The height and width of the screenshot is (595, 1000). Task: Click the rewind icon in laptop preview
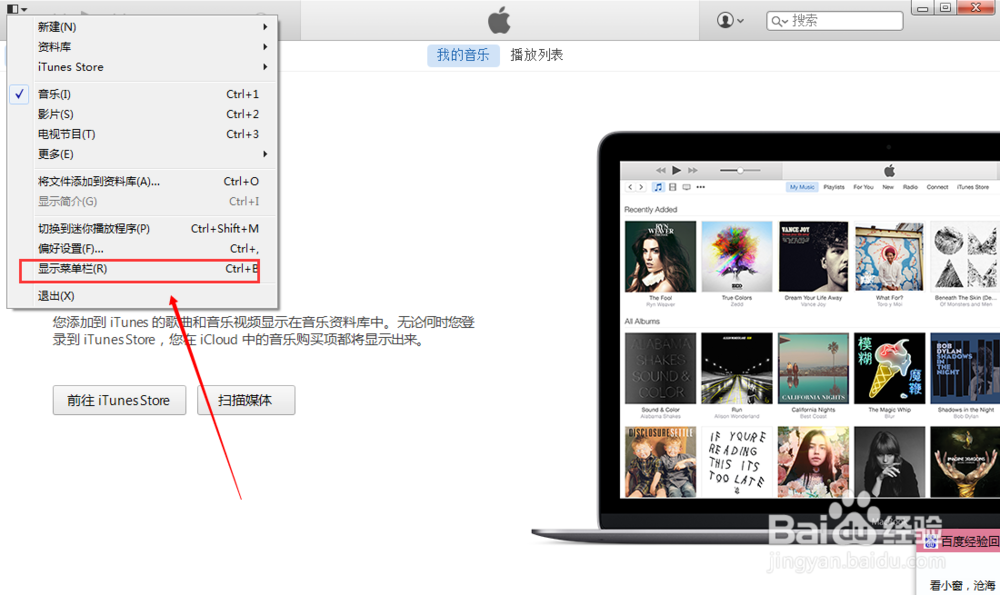click(661, 170)
